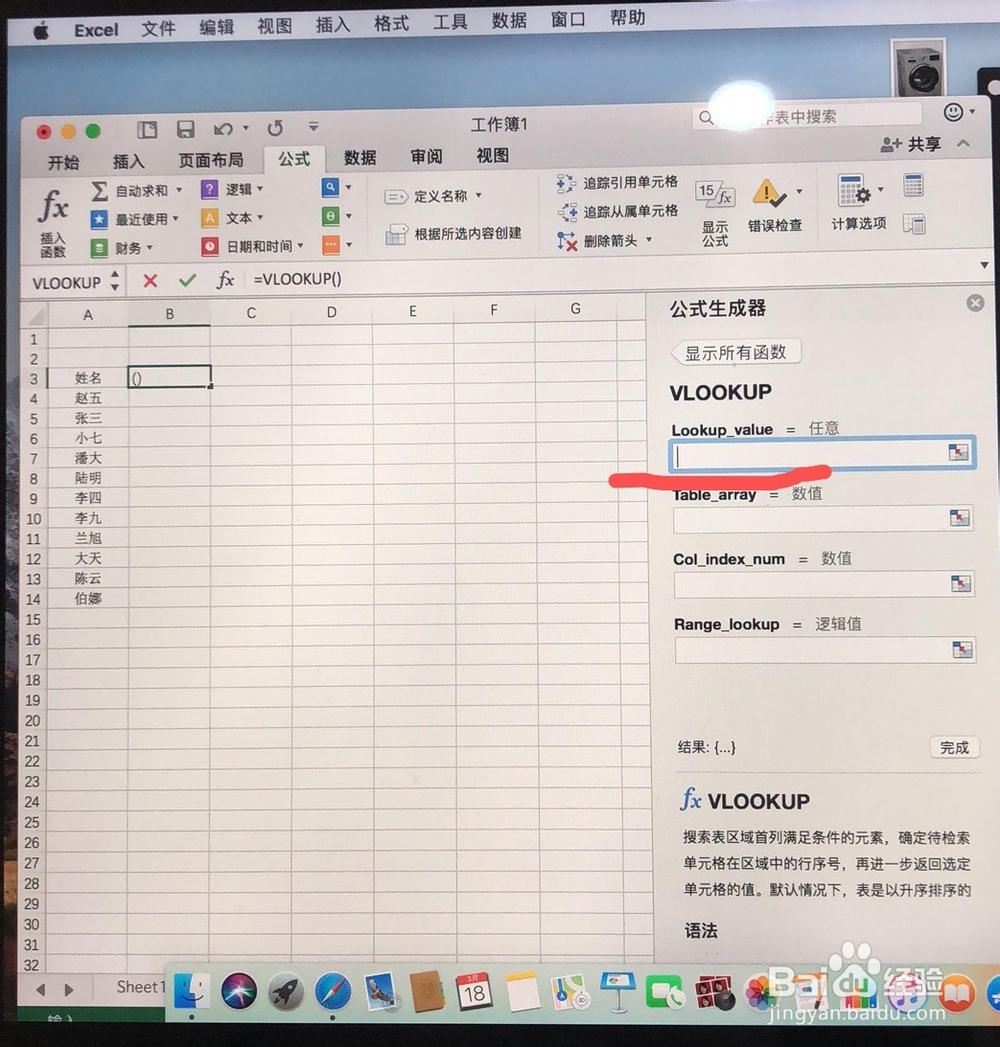Screen dimensions: 1000x1047
Task: Click Show All Functions (显示所有函数) button
Action: pos(736,353)
